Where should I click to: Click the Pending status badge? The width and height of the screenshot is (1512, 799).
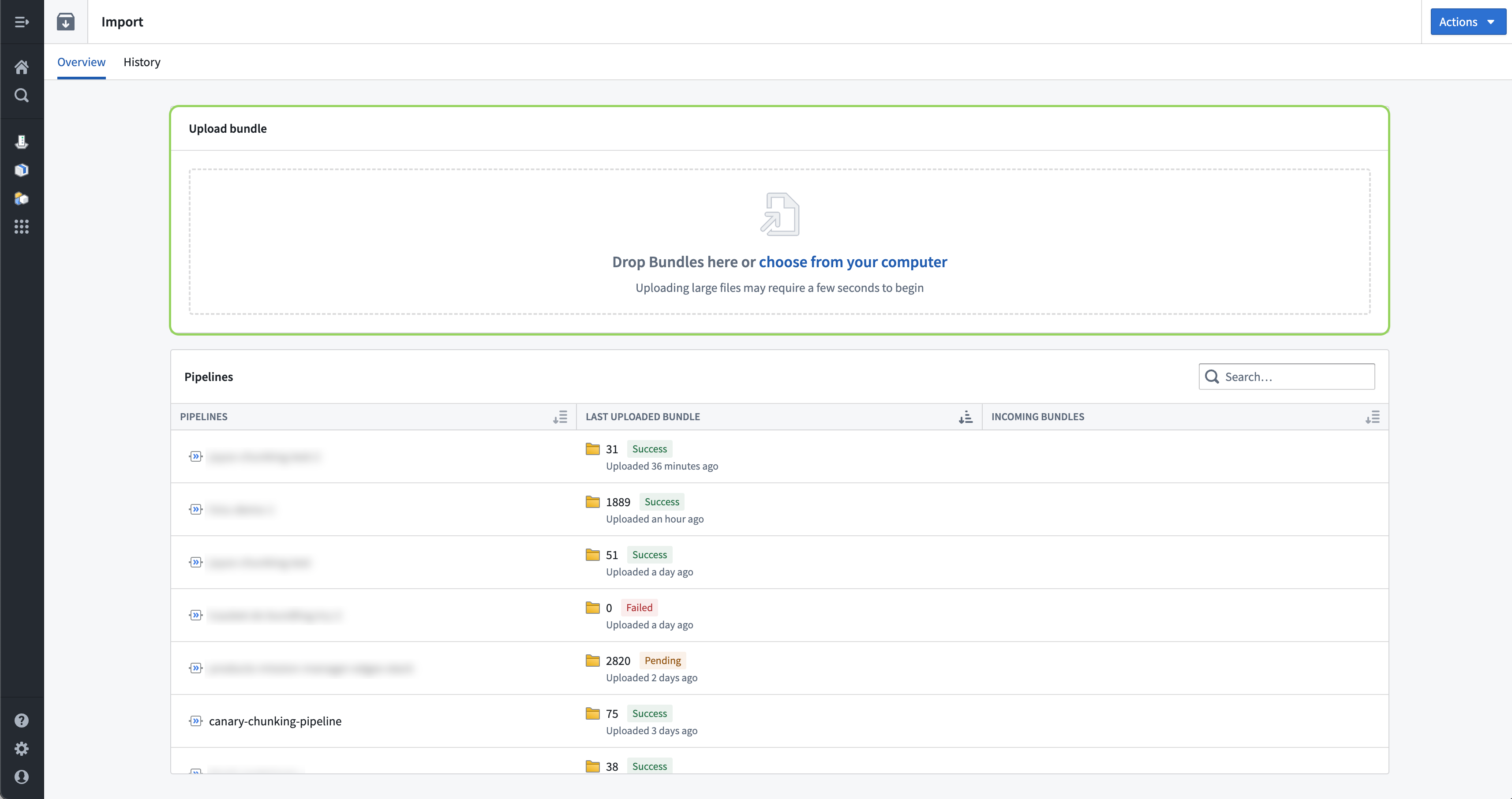(662, 661)
